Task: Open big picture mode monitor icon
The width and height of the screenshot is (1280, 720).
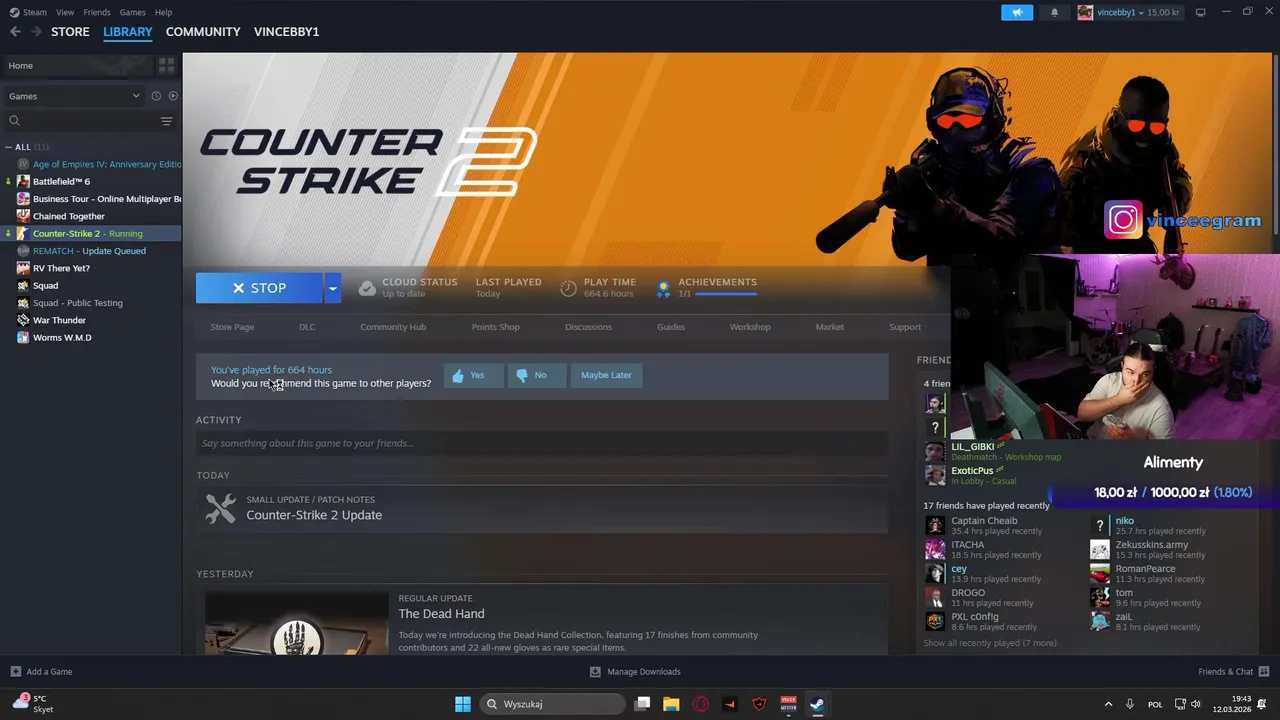Action: tap(1200, 12)
